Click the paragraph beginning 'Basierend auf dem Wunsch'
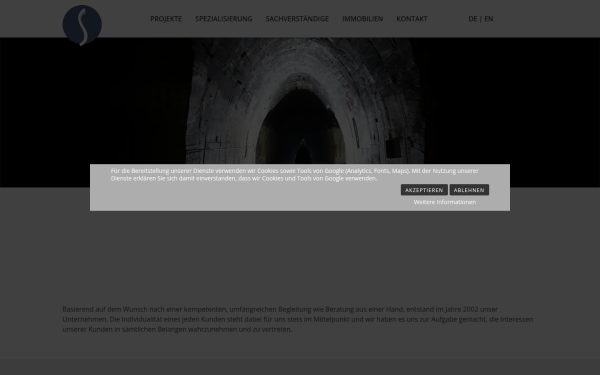Screen dimensions: 600x375 (298, 319)
